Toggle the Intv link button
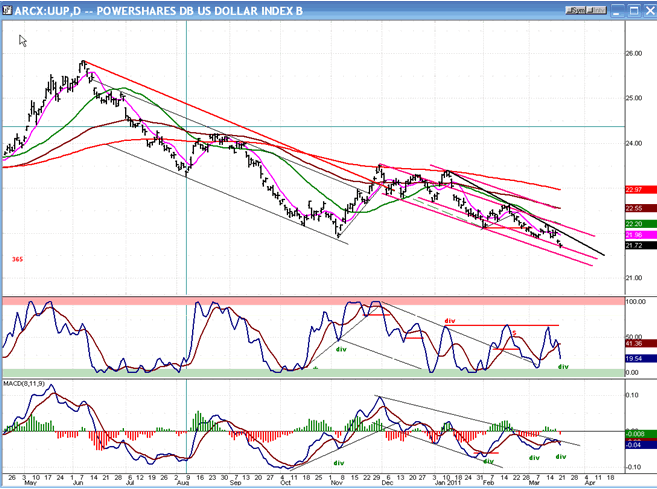This screenshot has height=489, width=657. (x=596, y=10)
